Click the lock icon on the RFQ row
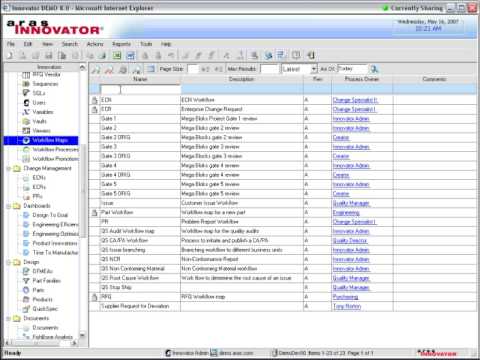This screenshot has height=360, width=480. pyautogui.click(x=95, y=297)
